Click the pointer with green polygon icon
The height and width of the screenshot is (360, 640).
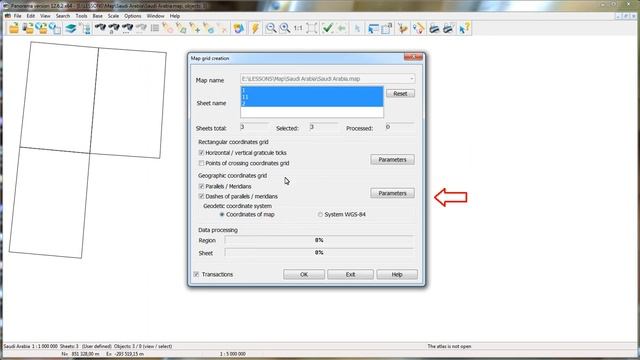[181, 28]
